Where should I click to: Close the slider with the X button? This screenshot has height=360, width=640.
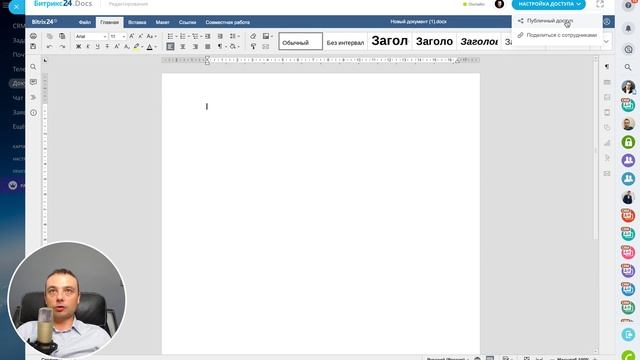tap(16, 7)
